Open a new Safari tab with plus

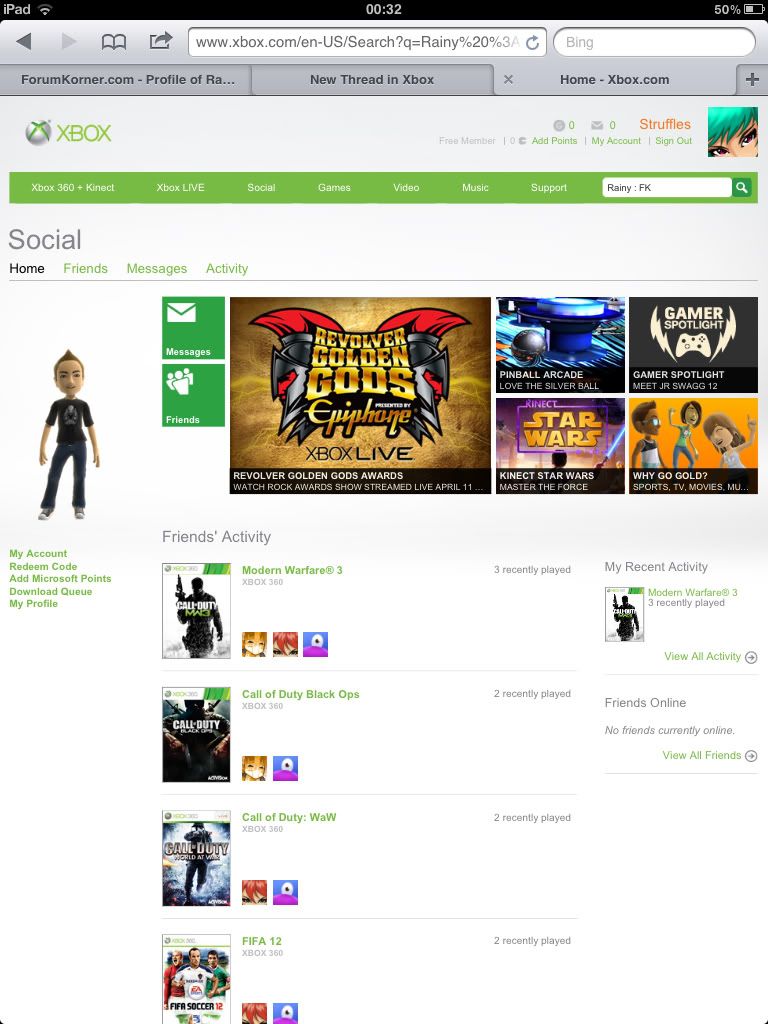coord(752,80)
